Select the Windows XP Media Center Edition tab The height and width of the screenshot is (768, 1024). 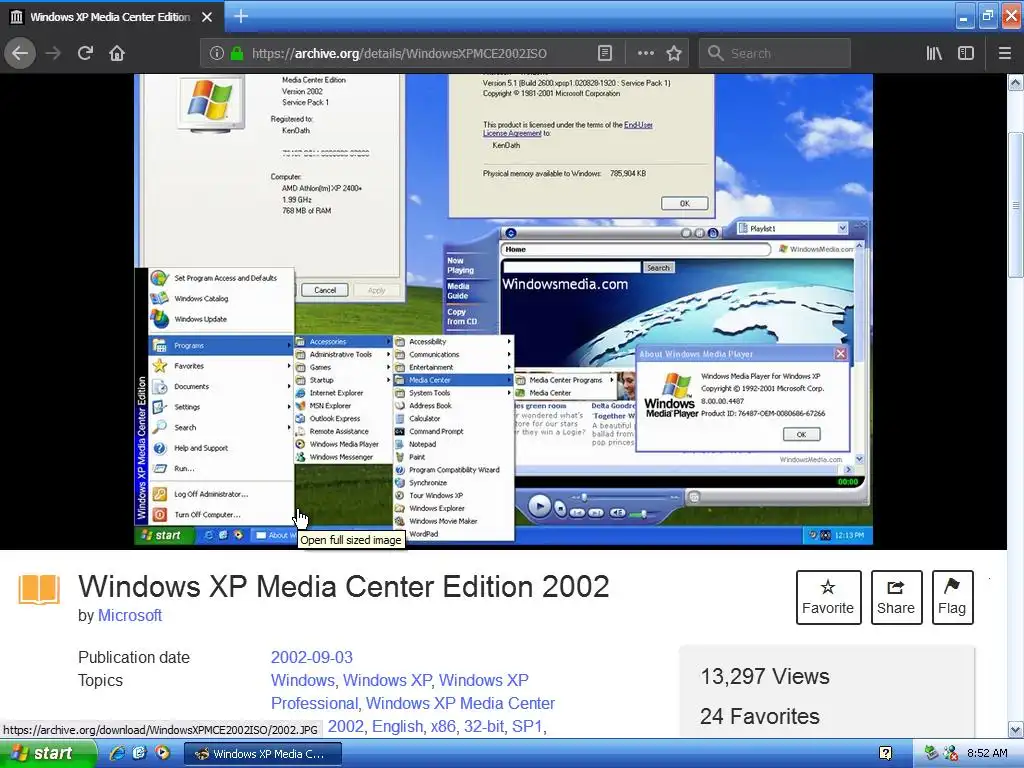tap(112, 17)
